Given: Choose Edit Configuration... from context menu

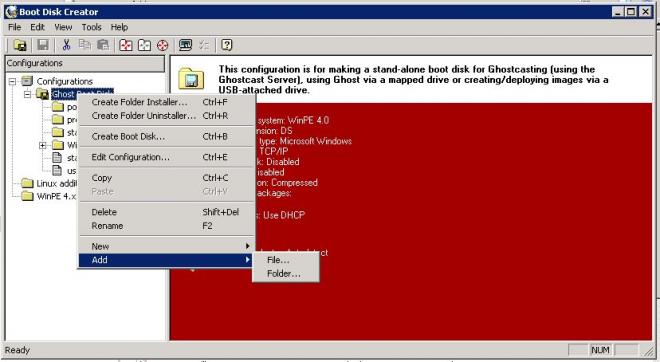Looking at the screenshot, I should pos(167,157).
